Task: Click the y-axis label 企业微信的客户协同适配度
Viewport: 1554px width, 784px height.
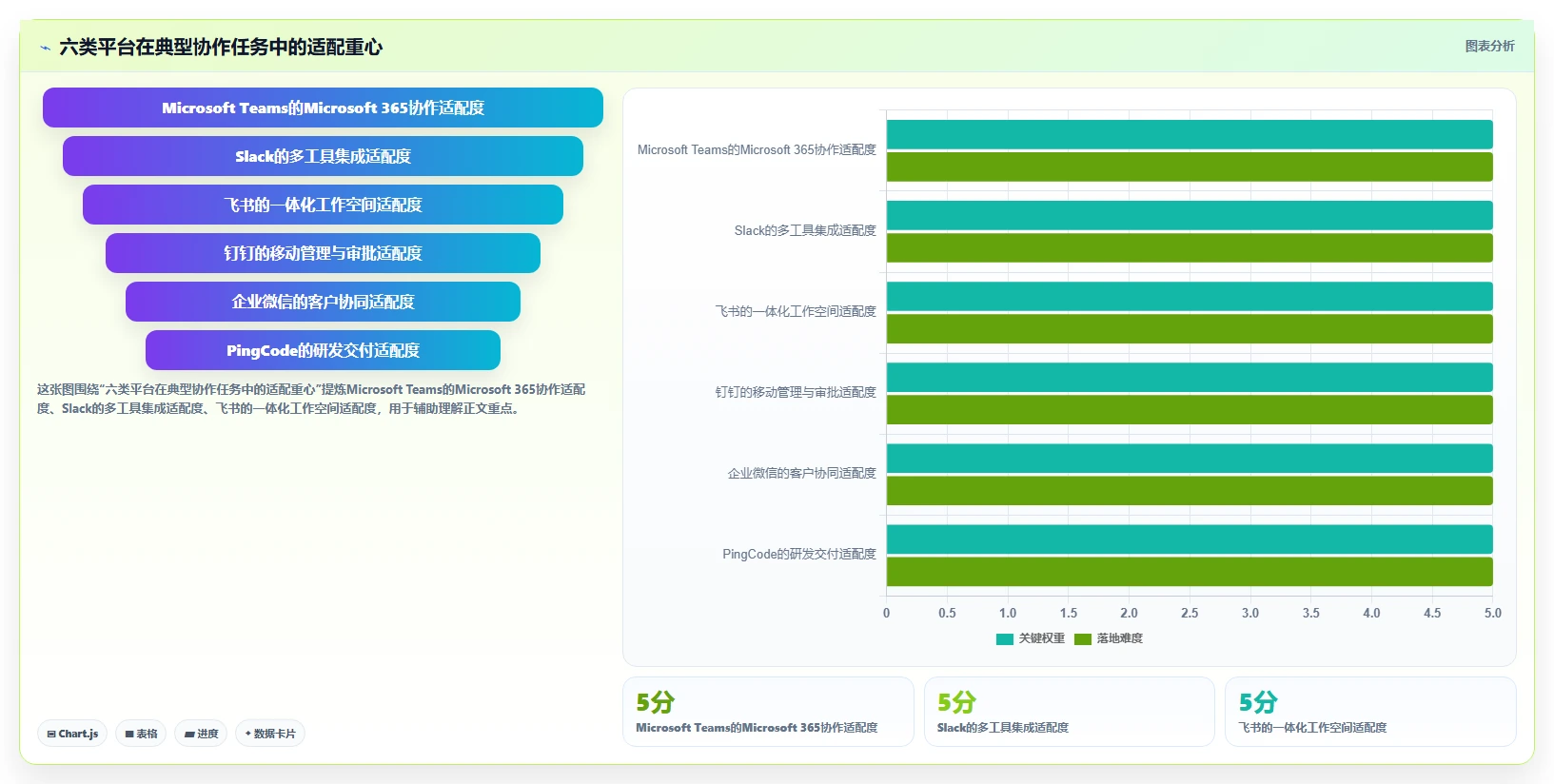Action: [802, 474]
